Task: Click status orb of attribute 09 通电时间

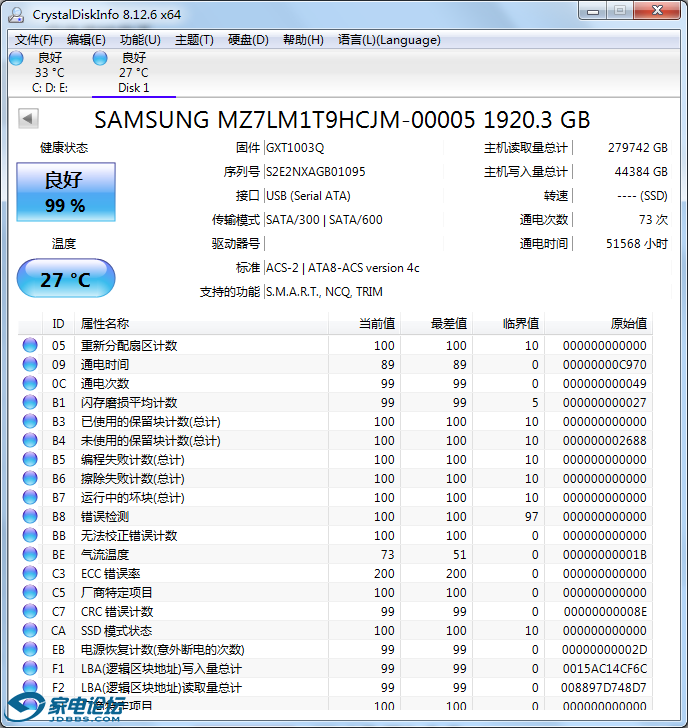Action: 30,364
